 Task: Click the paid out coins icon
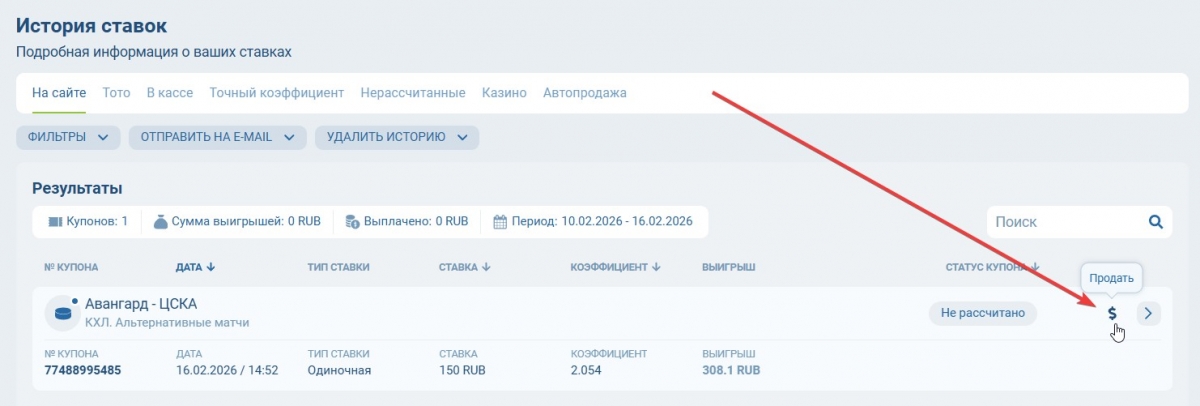click(x=351, y=222)
